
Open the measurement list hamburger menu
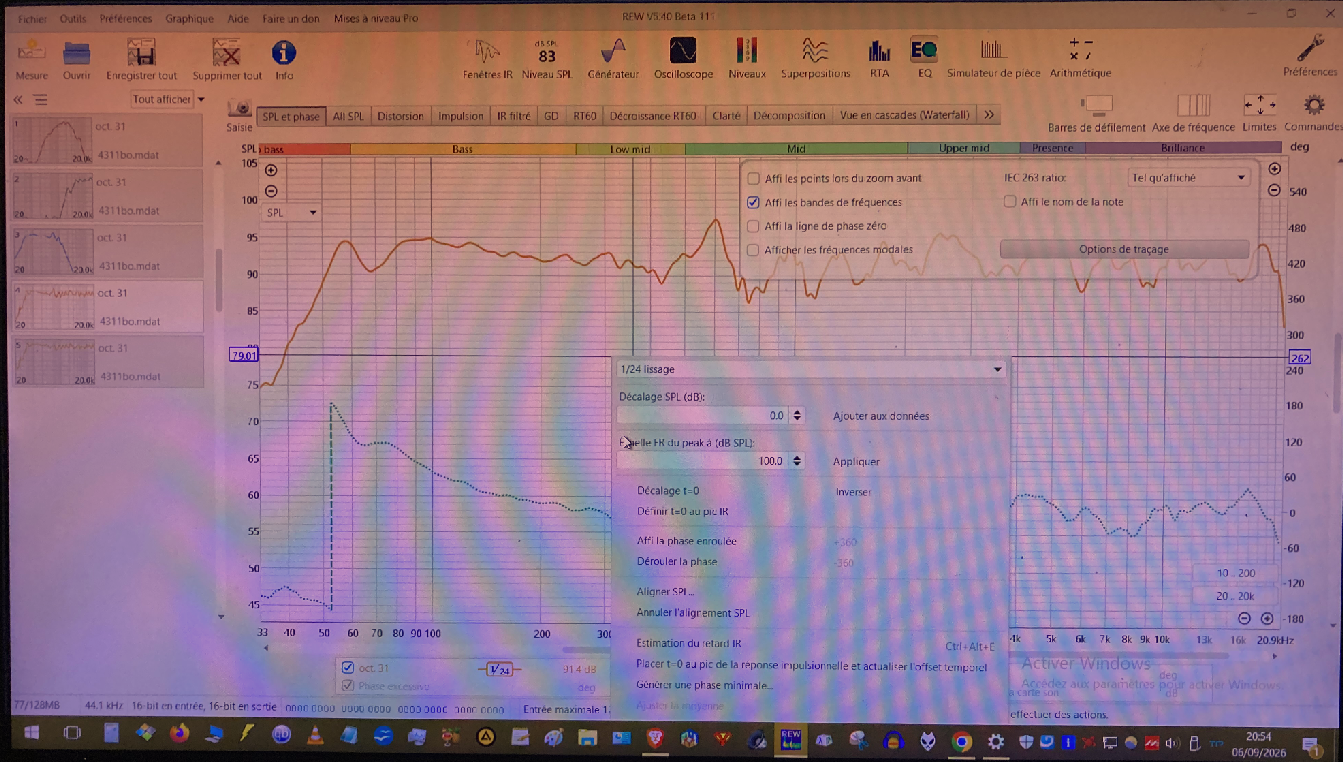[x=40, y=100]
